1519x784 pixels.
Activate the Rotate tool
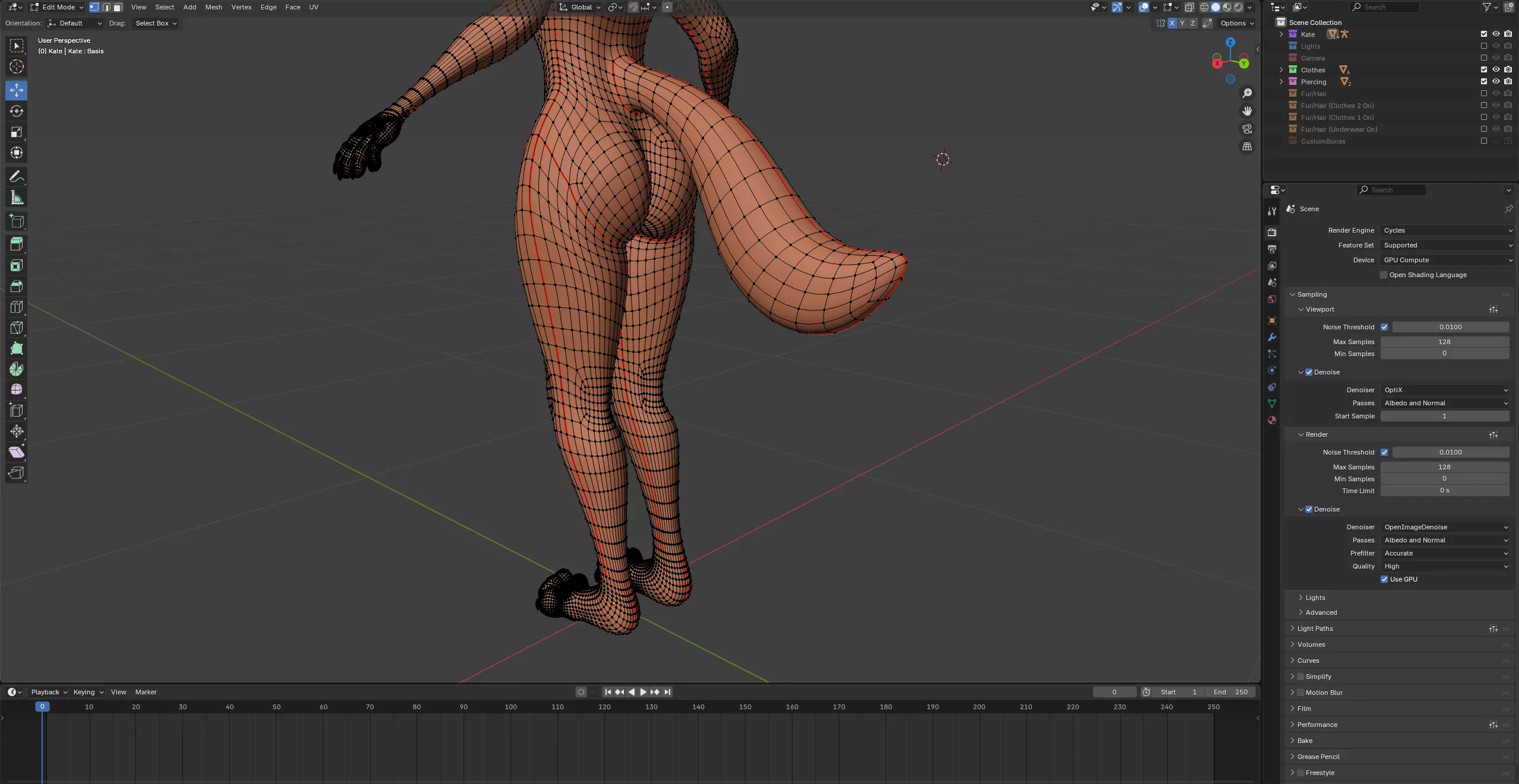17,111
